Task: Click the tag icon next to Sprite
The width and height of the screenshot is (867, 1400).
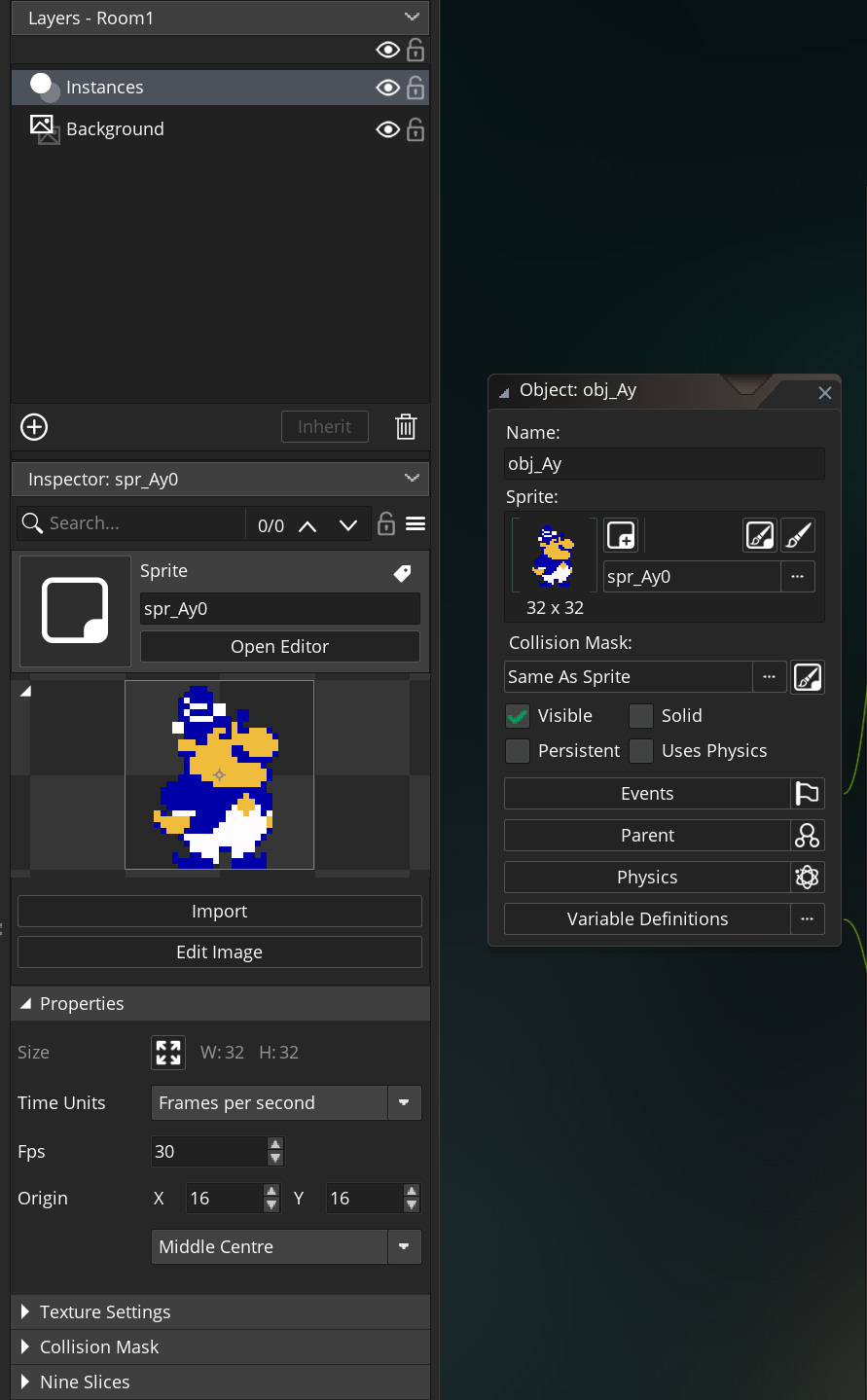Action: (402, 573)
